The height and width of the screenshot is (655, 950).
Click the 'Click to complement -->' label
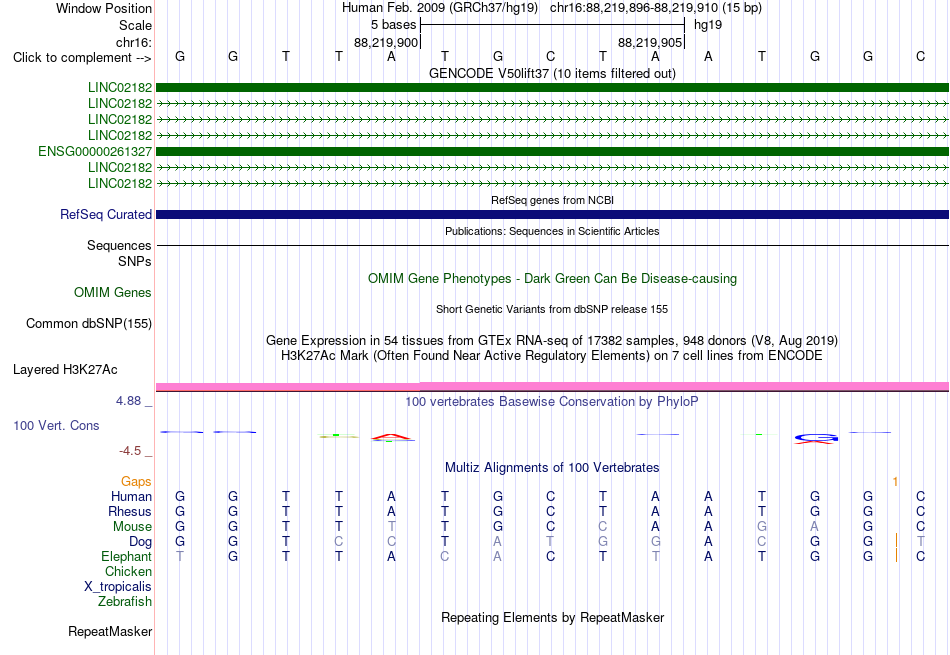[x=82, y=58]
